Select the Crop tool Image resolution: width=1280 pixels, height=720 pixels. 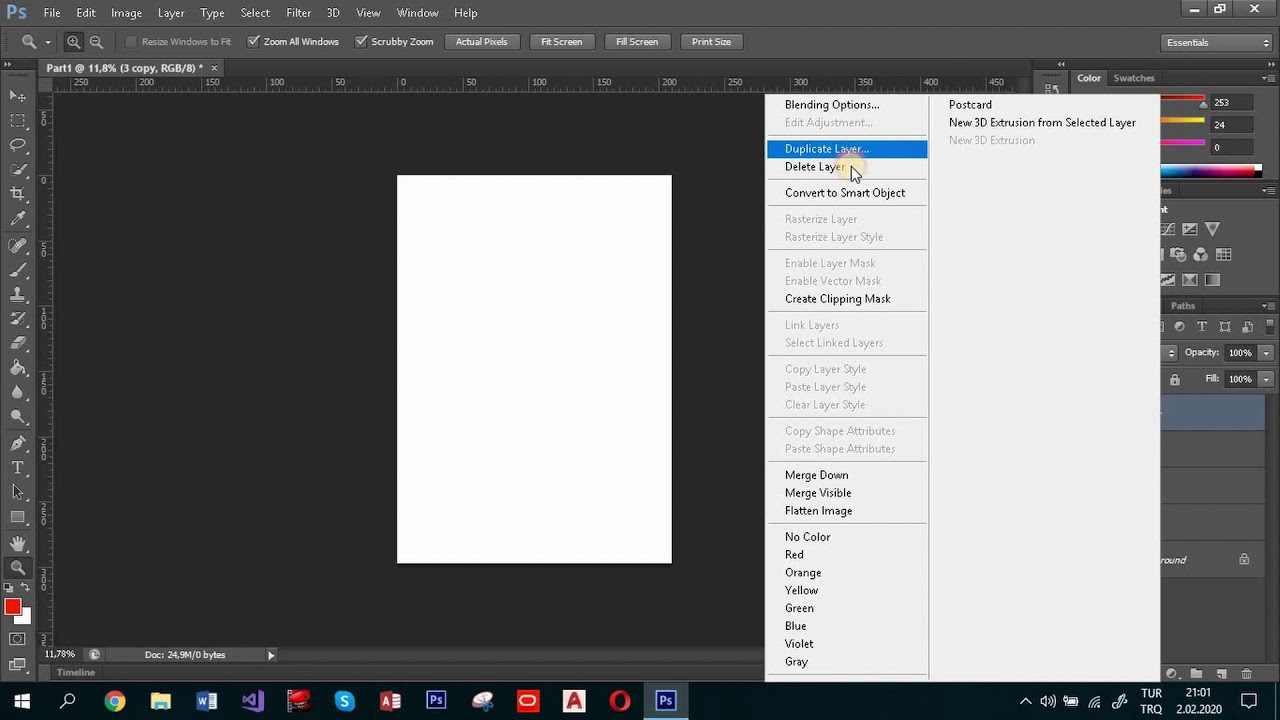tap(18, 194)
